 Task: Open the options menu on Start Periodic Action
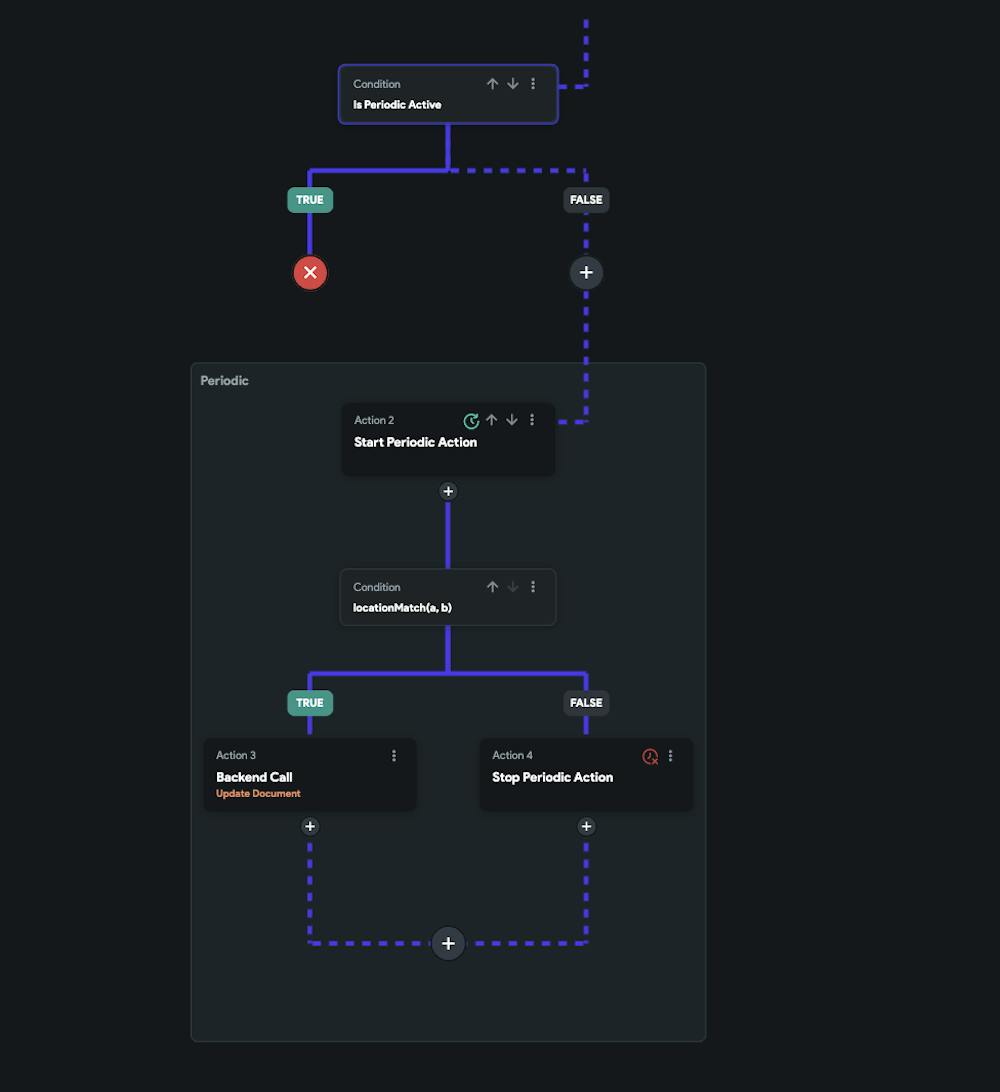531,420
